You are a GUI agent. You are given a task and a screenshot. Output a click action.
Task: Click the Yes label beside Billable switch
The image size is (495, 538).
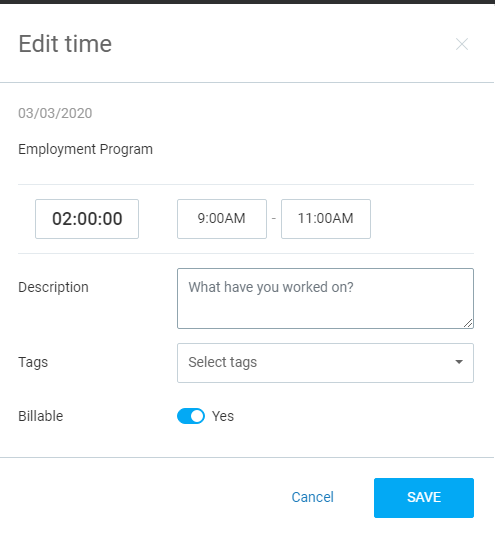point(223,416)
